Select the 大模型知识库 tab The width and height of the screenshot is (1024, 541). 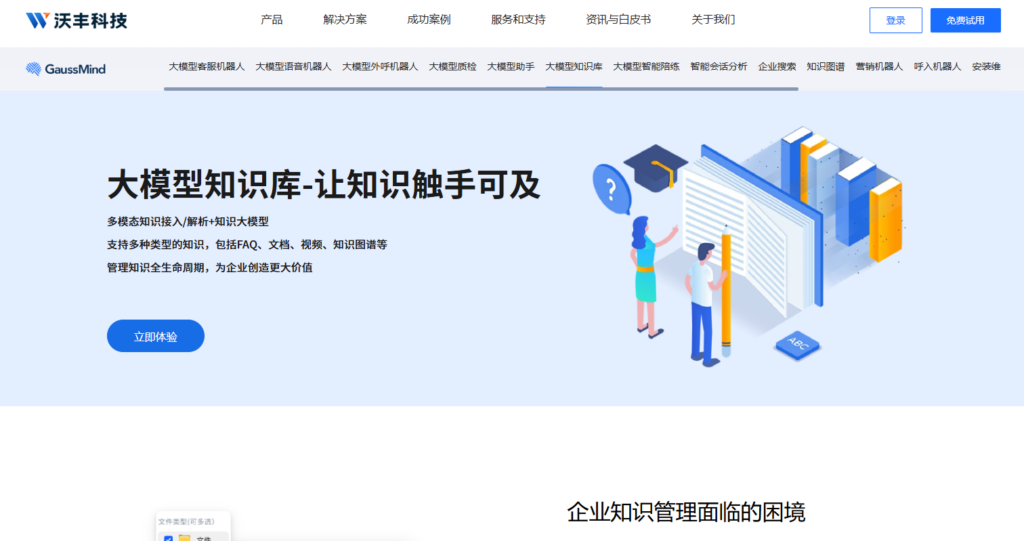574,67
